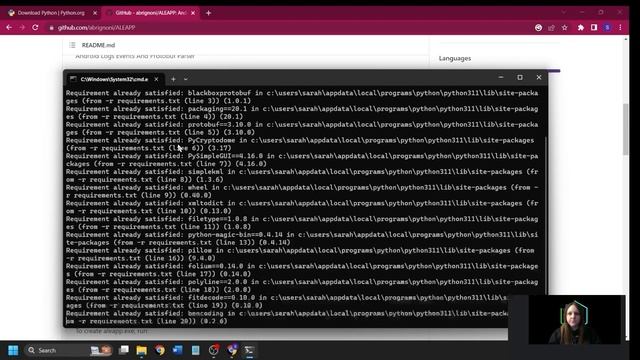
Task: Click the python-magic-bin==0.4.14 requirement line
Action: point(302,238)
